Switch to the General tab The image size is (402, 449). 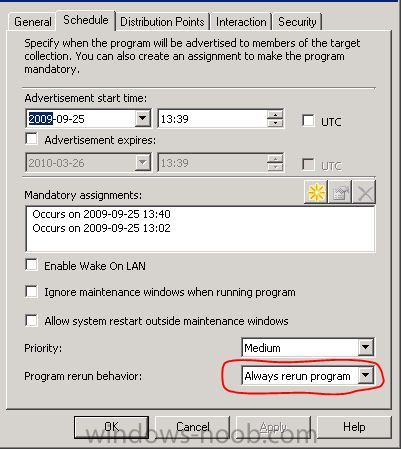(32, 22)
